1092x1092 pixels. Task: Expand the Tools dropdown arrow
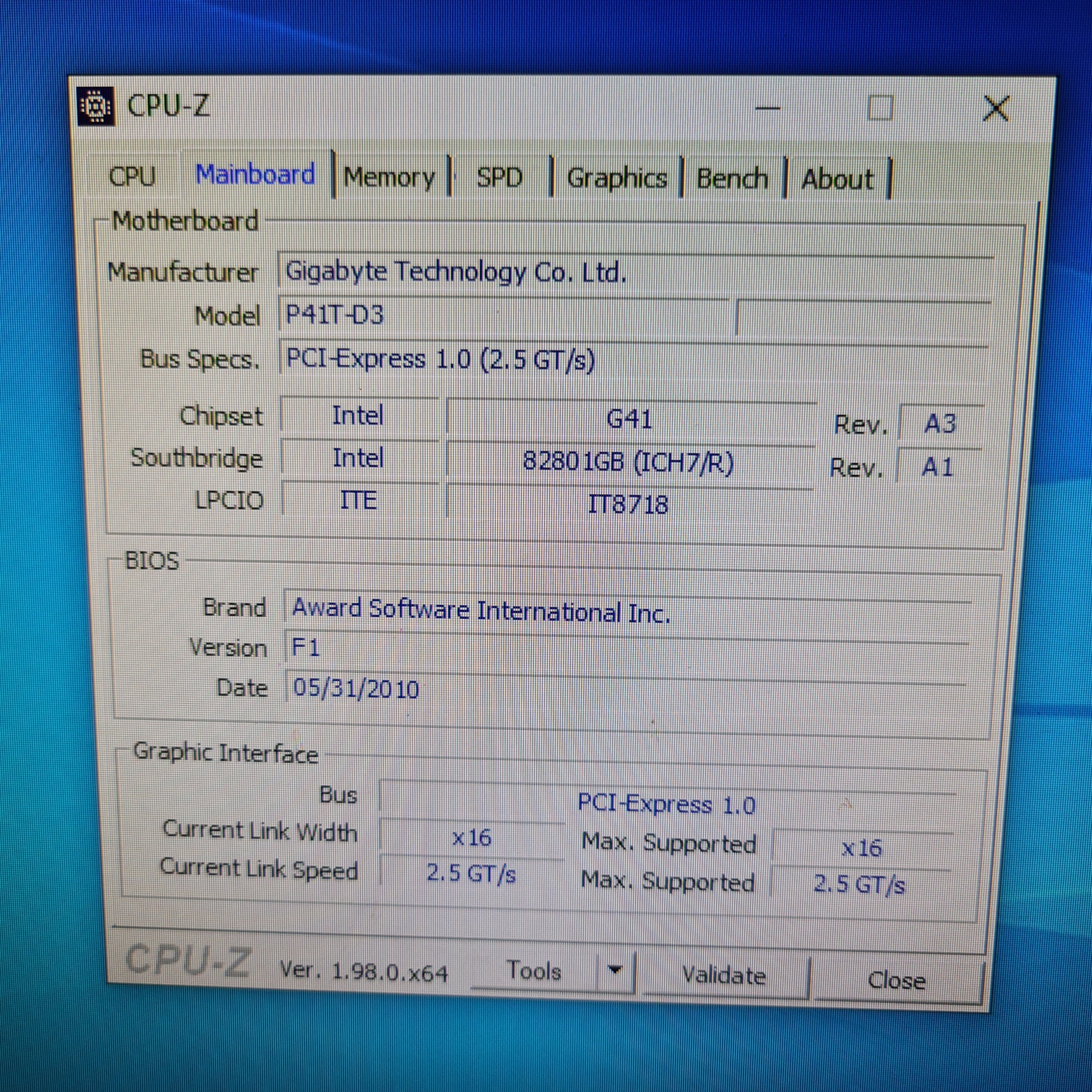(x=615, y=970)
